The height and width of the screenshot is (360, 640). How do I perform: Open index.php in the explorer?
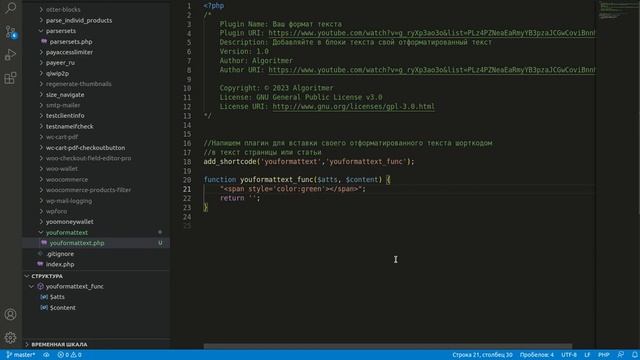60,264
